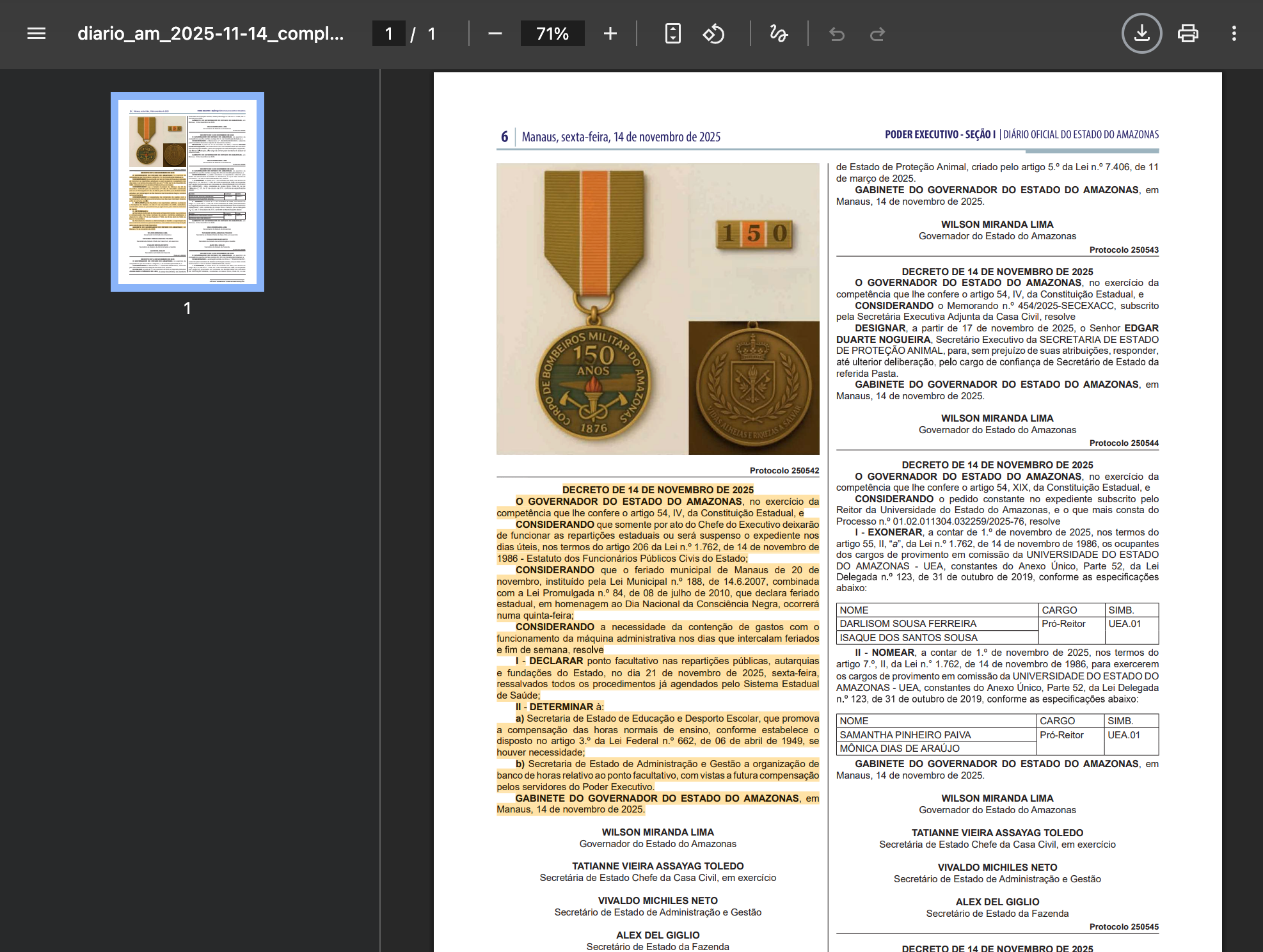The width and height of the screenshot is (1263, 952).
Task: Click the diario_am_2025-11-14 document title
Action: (x=210, y=33)
